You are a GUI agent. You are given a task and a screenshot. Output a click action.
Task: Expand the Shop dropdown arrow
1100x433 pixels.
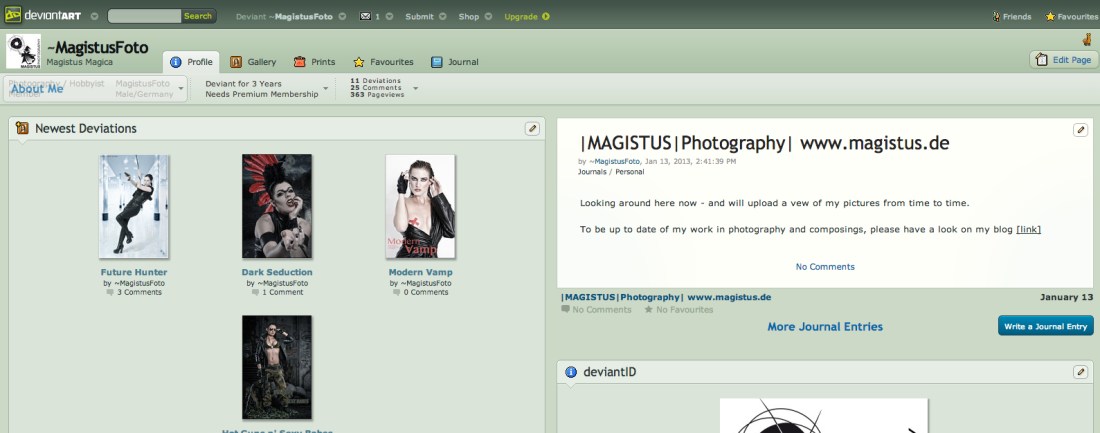click(488, 16)
